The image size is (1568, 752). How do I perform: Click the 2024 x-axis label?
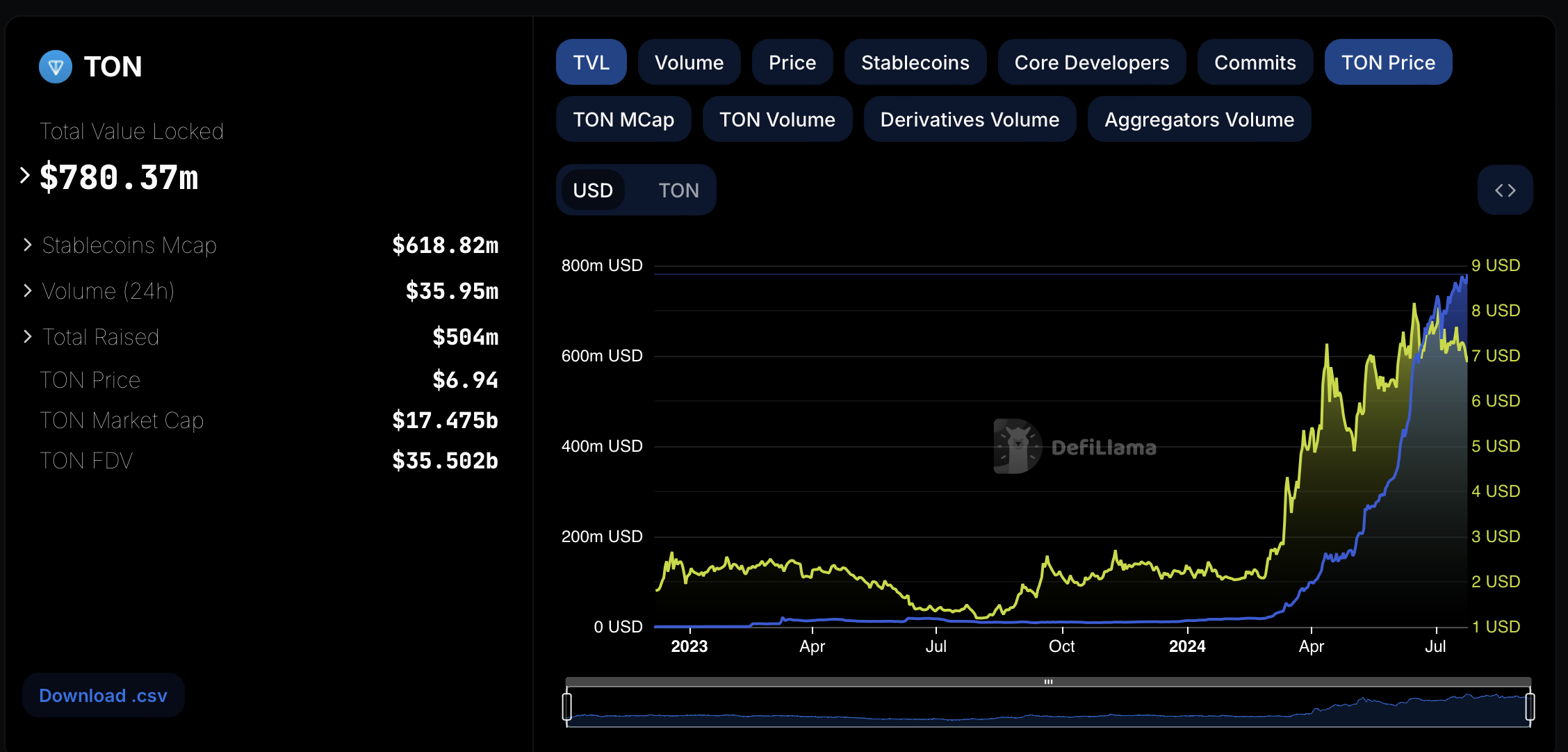1187,646
